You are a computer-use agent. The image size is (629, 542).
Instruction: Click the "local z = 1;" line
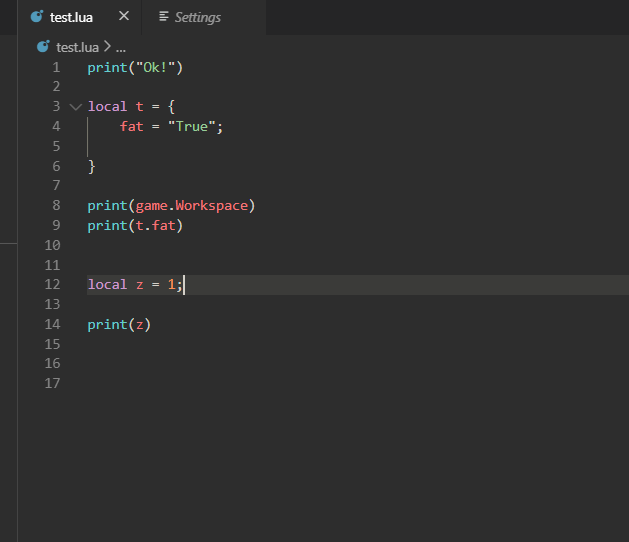[135, 285]
